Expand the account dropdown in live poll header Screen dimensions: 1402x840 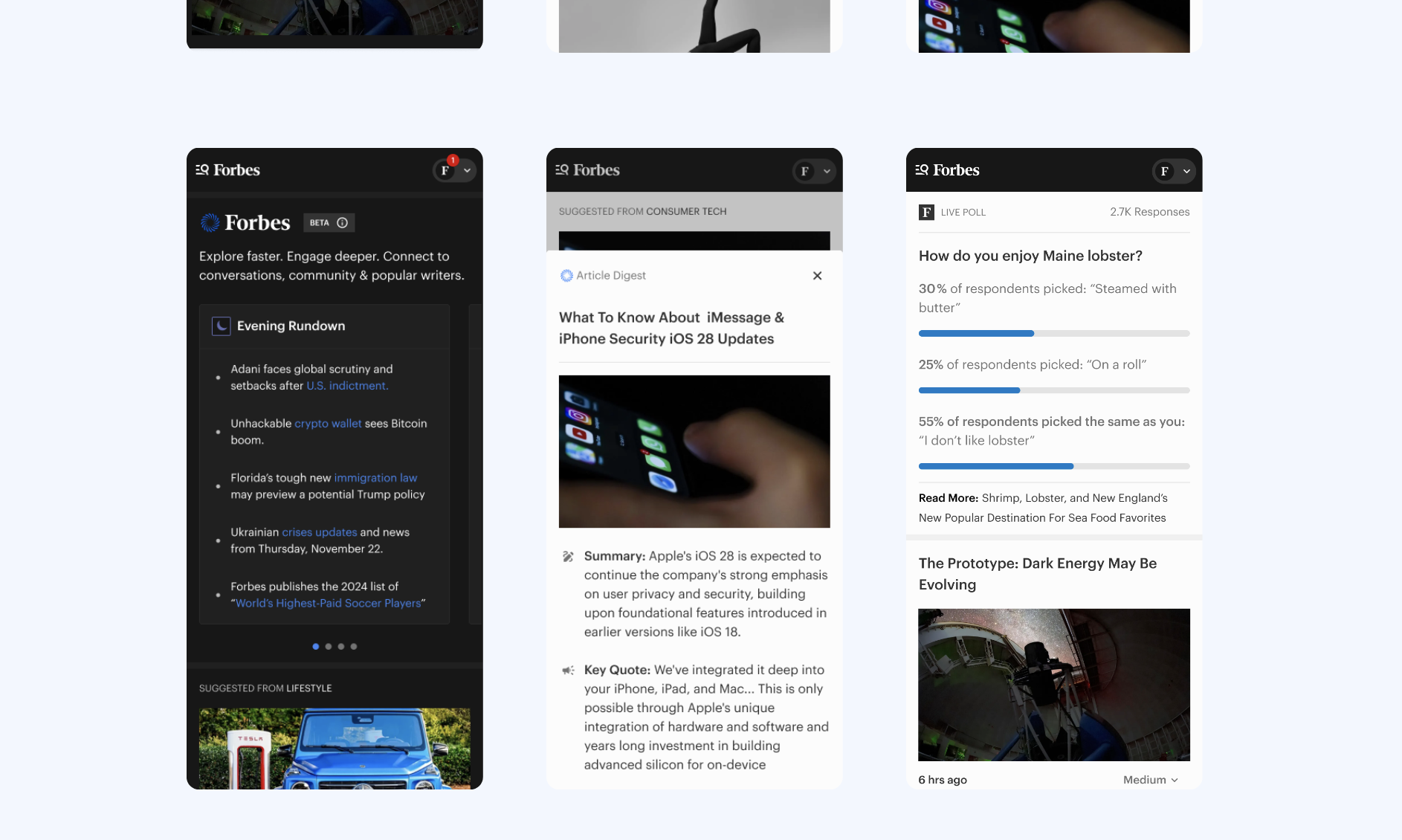click(1186, 171)
